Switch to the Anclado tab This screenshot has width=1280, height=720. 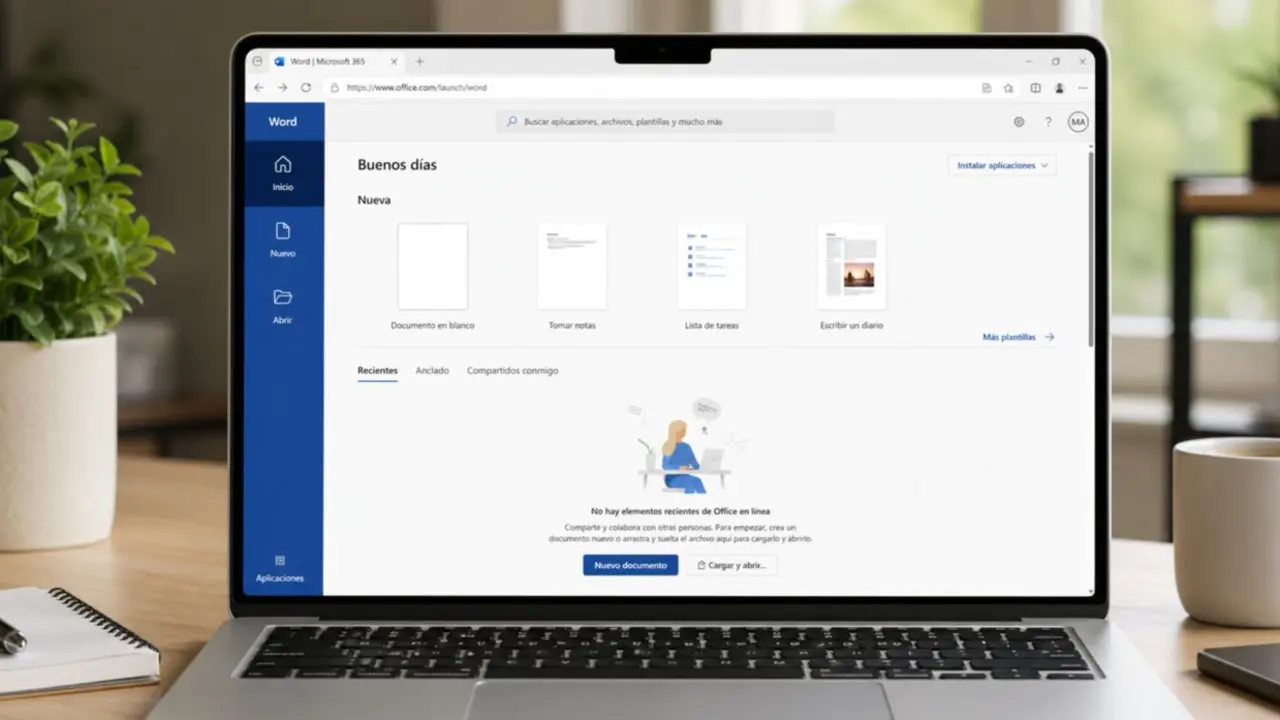(x=432, y=371)
